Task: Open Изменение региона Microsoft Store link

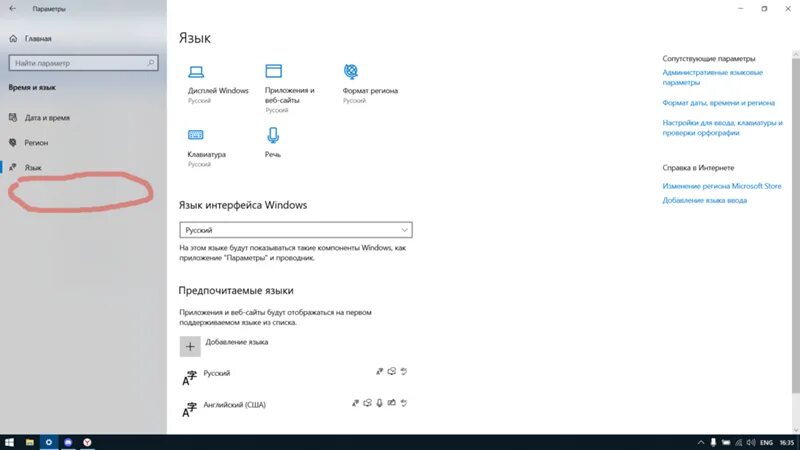Action: click(721, 186)
